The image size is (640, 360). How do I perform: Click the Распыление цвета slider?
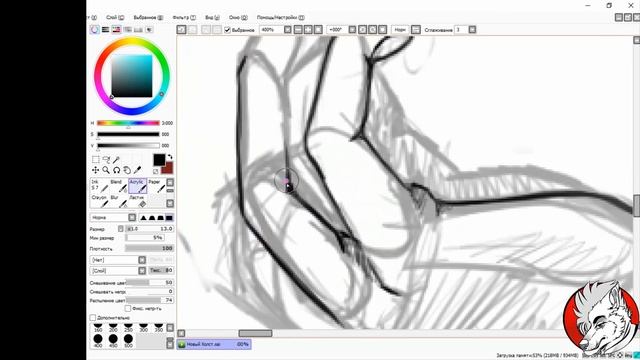[x=149, y=300]
